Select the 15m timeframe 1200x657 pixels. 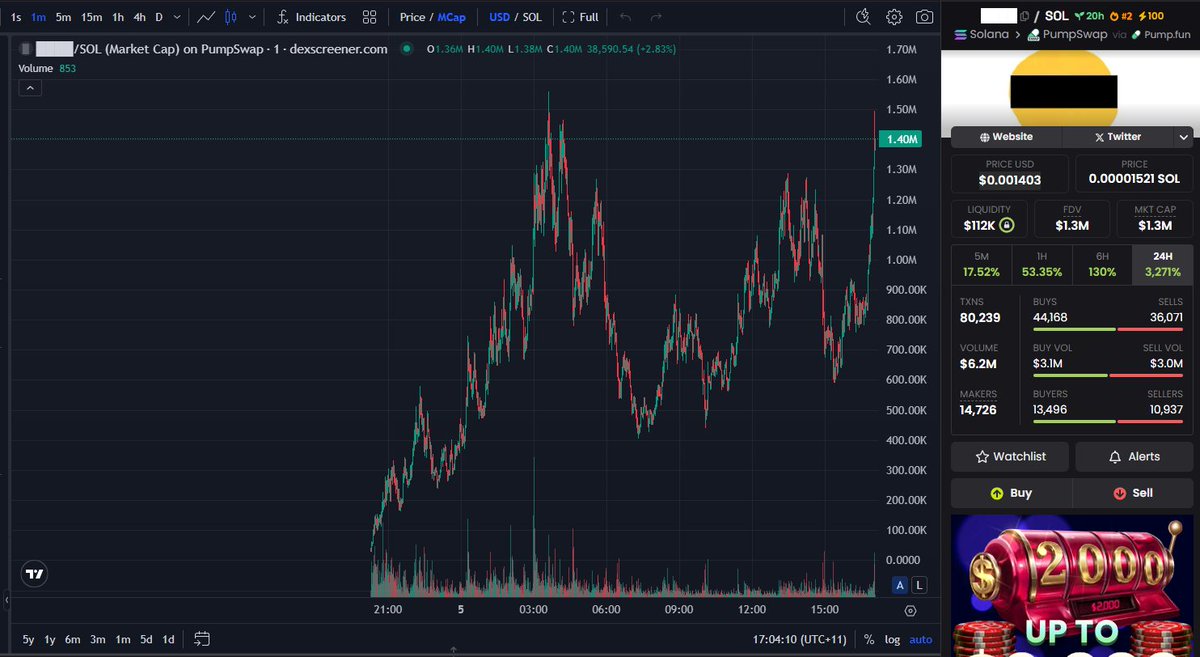[91, 17]
